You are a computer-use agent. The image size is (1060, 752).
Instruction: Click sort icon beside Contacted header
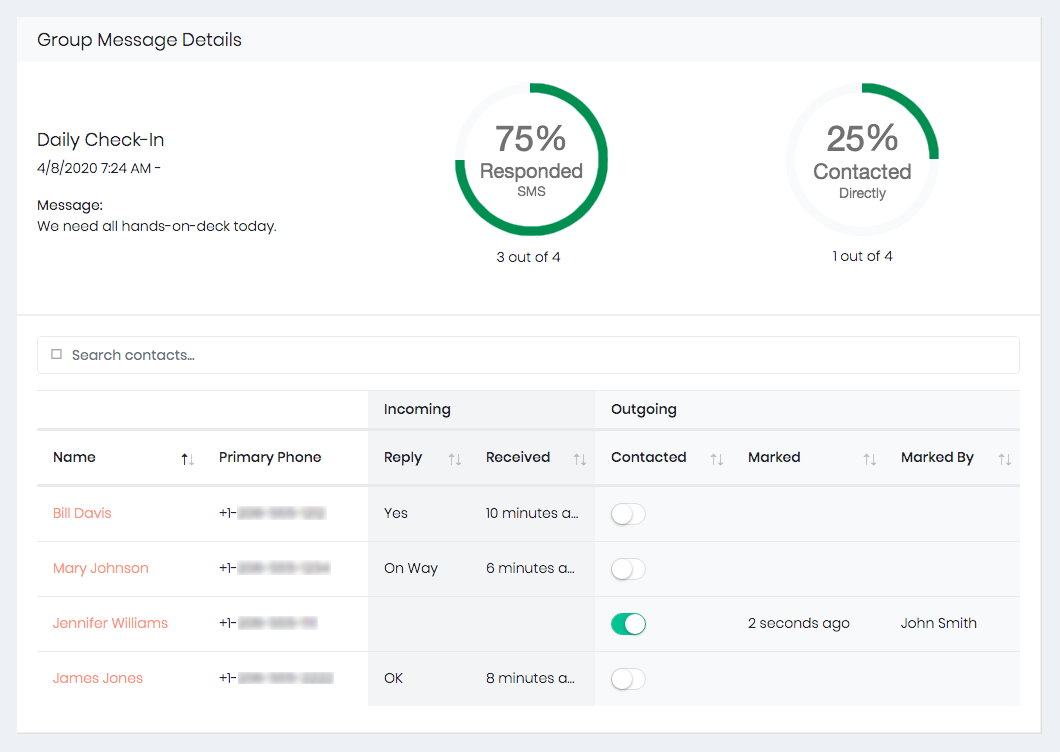(x=716, y=459)
